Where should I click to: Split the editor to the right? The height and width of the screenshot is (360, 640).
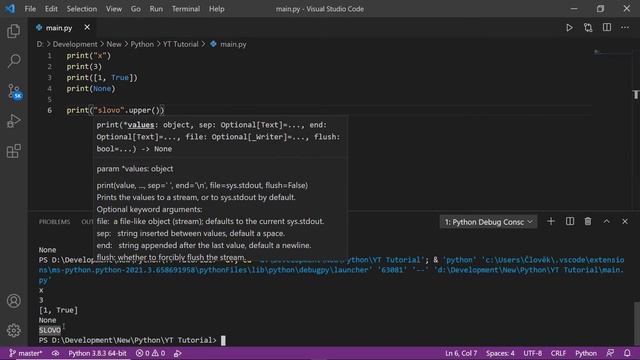[607, 27]
